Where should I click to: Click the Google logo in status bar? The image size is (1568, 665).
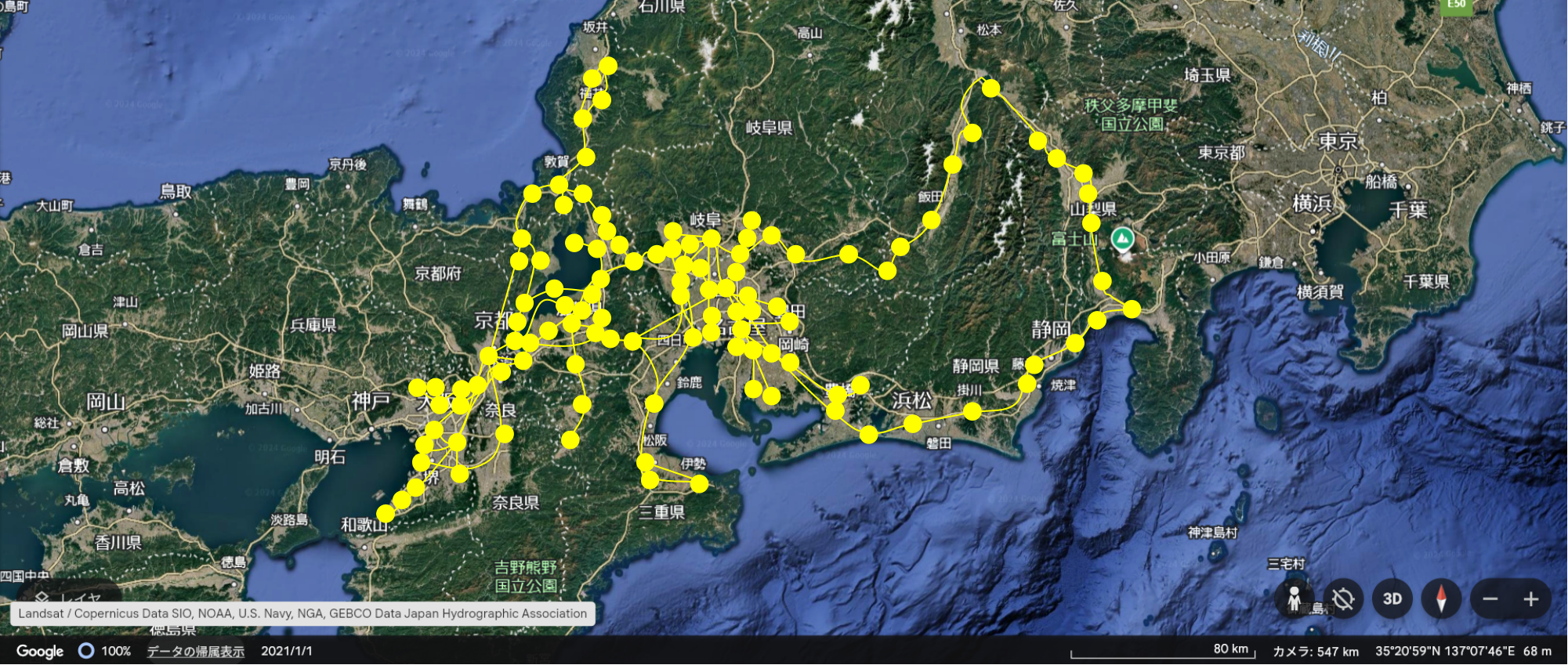pos(40,651)
